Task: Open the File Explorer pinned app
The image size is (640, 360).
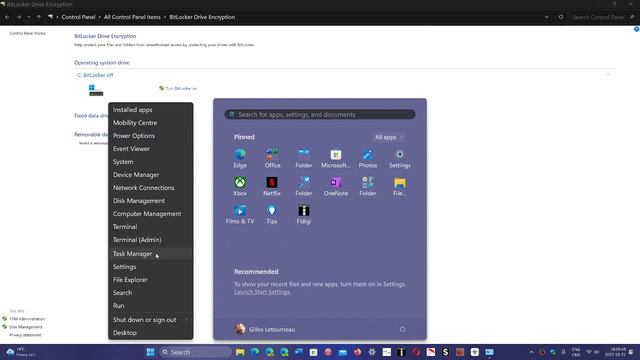Action: [x=400, y=187]
